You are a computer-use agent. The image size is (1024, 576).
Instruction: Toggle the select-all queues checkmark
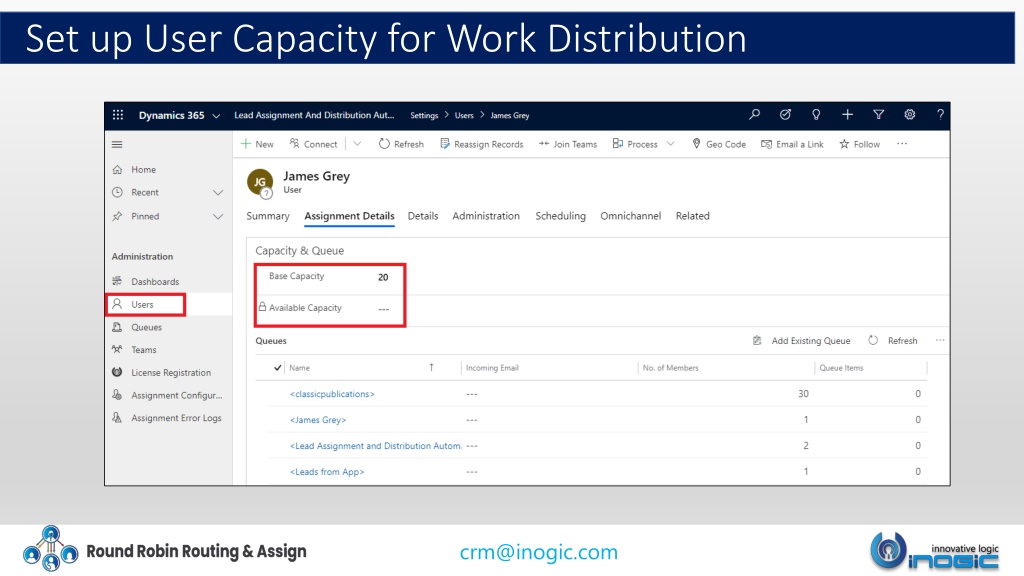tap(278, 368)
